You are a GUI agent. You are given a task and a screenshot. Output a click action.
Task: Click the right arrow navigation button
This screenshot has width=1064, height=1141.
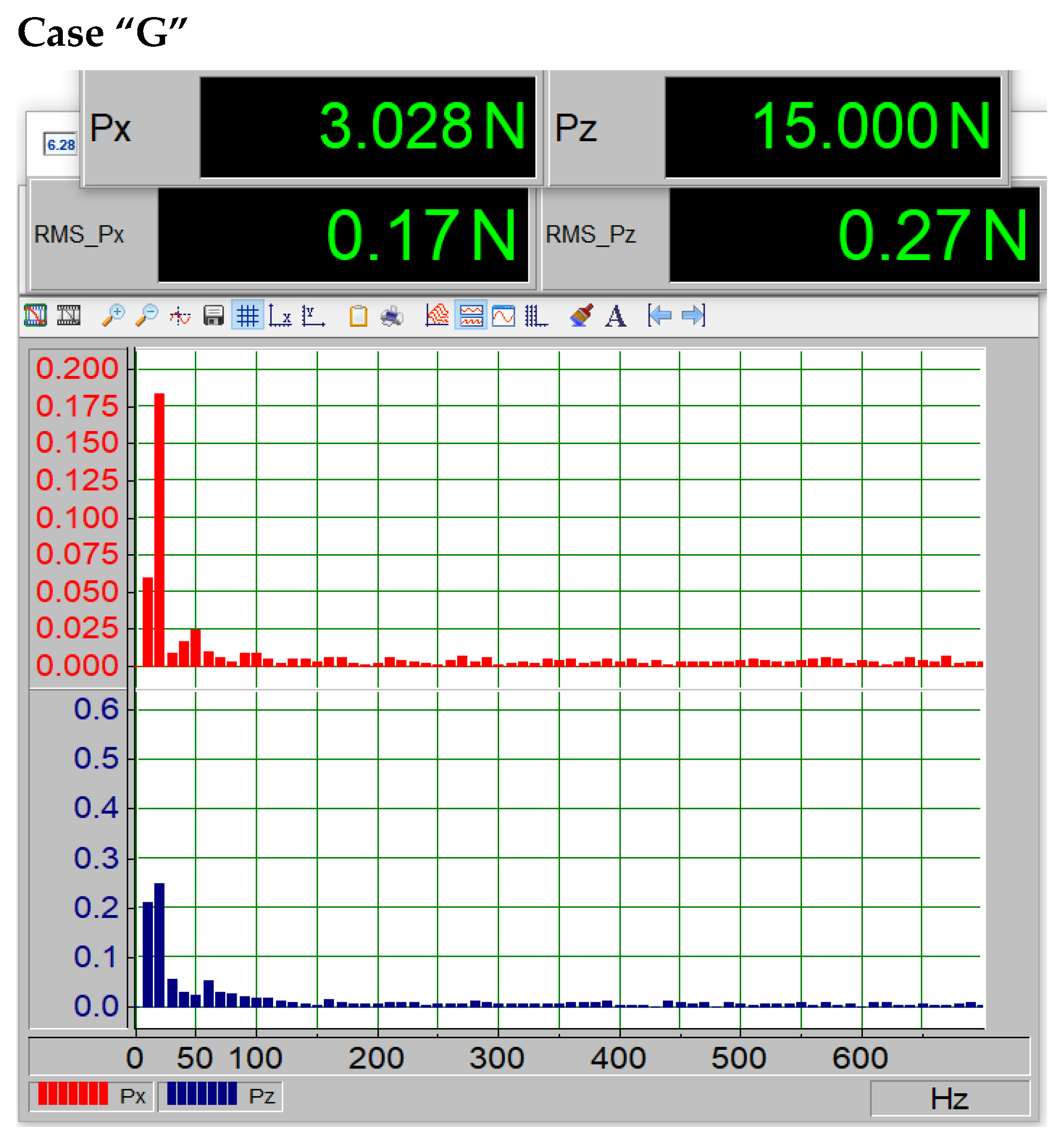pyautogui.click(x=693, y=315)
